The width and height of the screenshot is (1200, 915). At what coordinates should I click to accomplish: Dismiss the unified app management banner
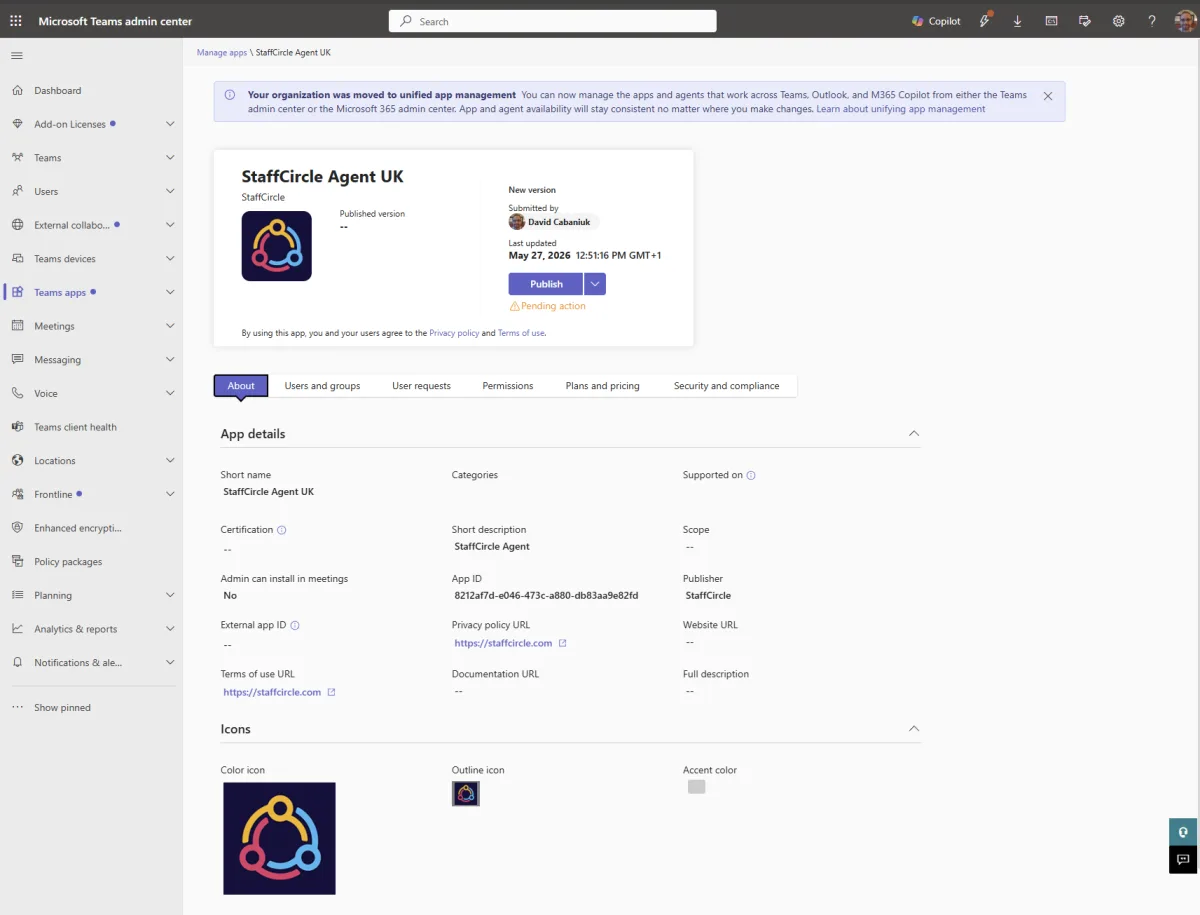tap(1048, 96)
